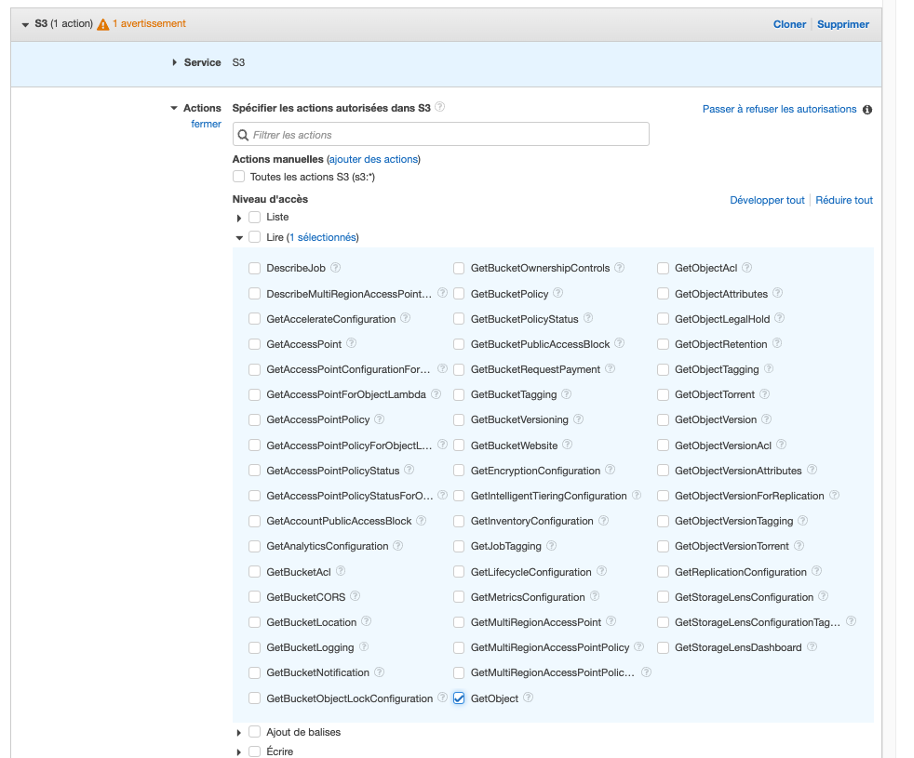914x758 pixels.
Task: Check the Ajout de balises checkbox
Action: [x=254, y=732]
